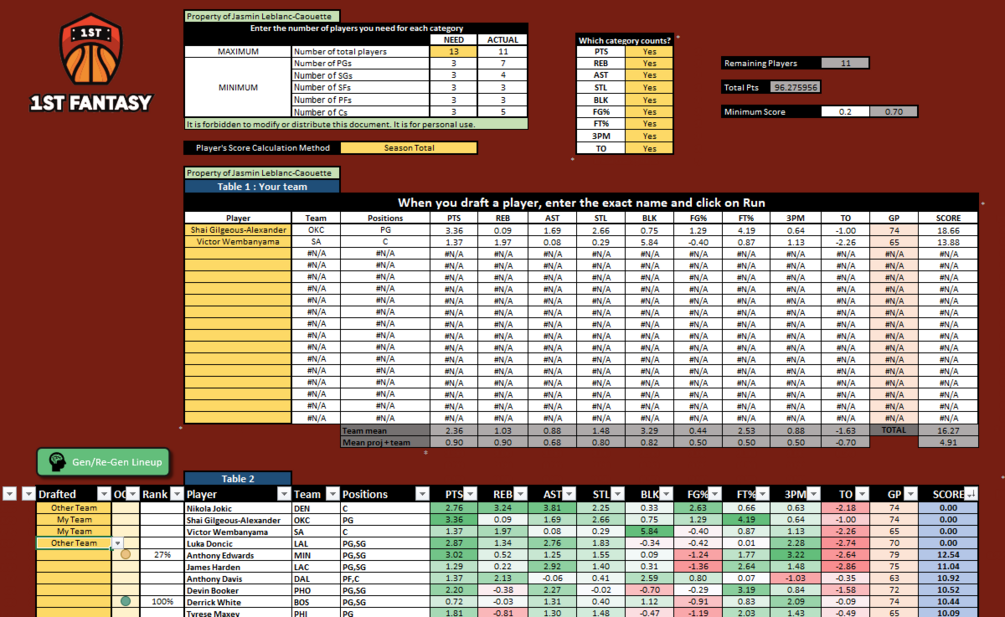Image resolution: width=1005 pixels, height=617 pixels.
Task: Open the dropdown arrow in Luka Doncic's Drafted cell
Action: click(x=117, y=543)
